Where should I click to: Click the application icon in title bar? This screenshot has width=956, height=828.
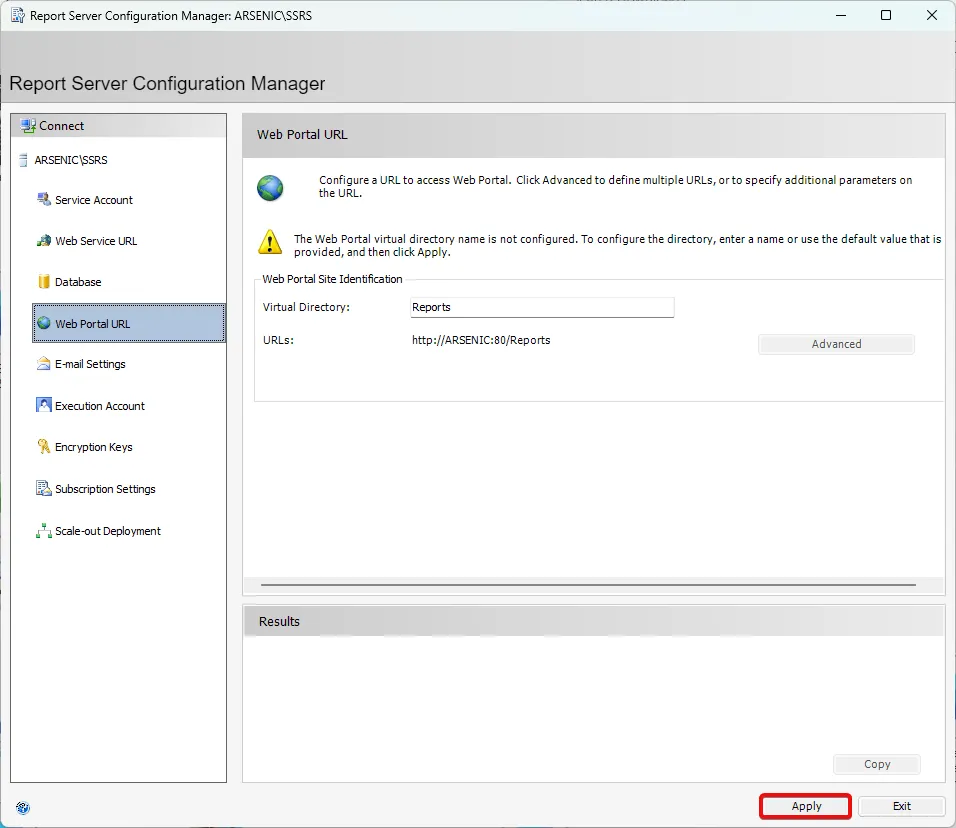pyautogui.click(x=18, y=15)
